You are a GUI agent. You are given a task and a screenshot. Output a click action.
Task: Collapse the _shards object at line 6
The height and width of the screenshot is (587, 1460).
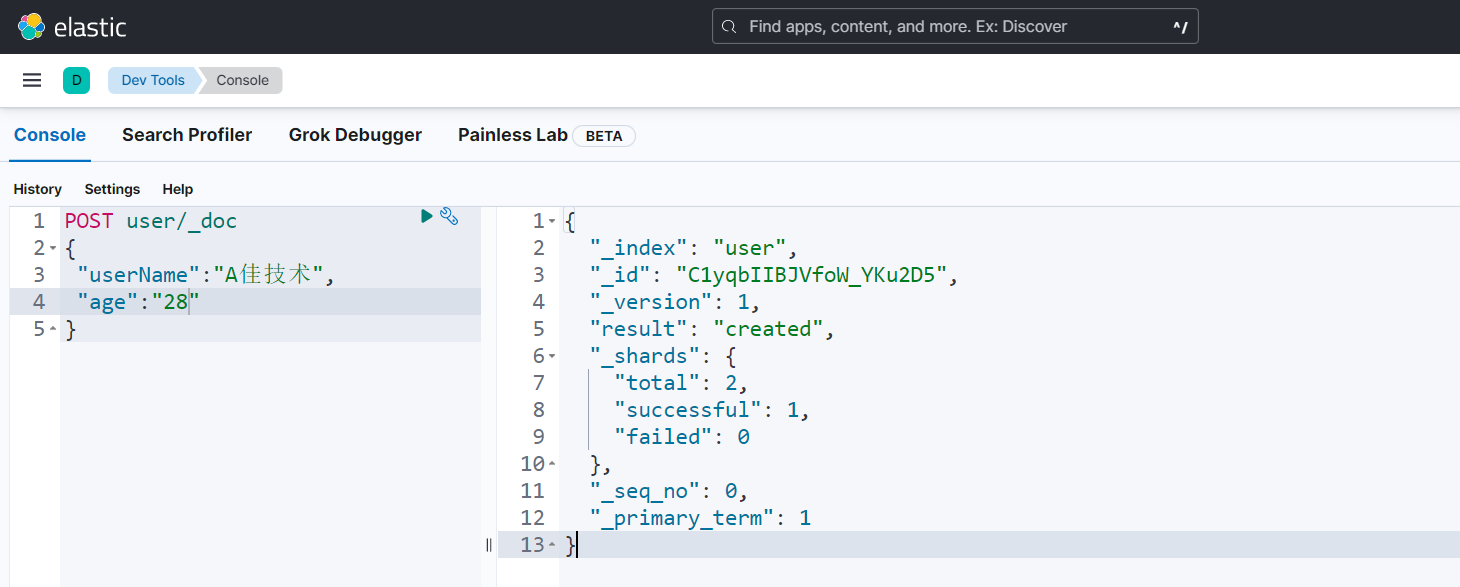(552, 356)
